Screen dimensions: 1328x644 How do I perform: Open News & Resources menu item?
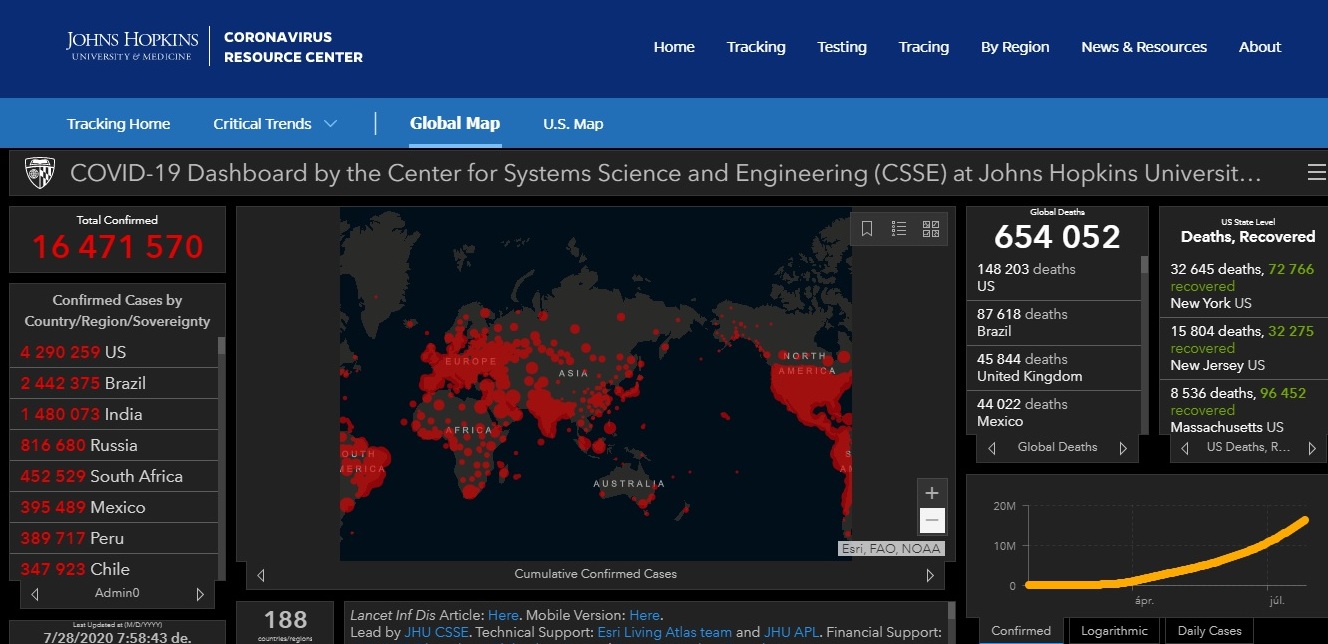1144,47
